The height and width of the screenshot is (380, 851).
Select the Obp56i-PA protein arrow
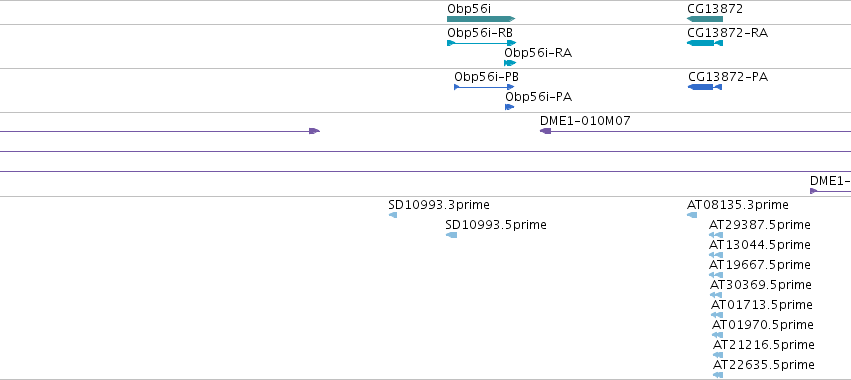(509, 107)
